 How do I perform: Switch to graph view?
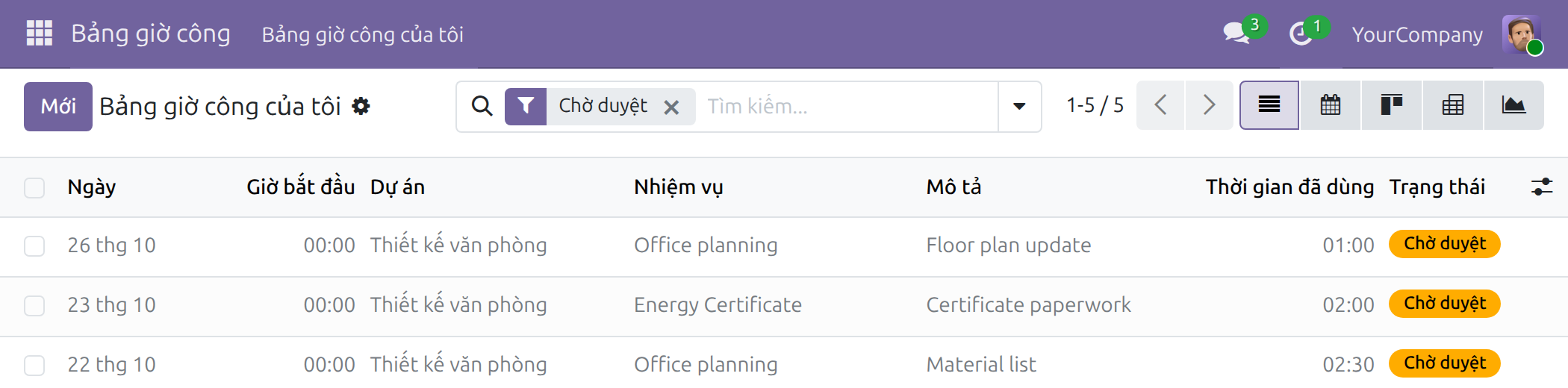[1513, 105]
